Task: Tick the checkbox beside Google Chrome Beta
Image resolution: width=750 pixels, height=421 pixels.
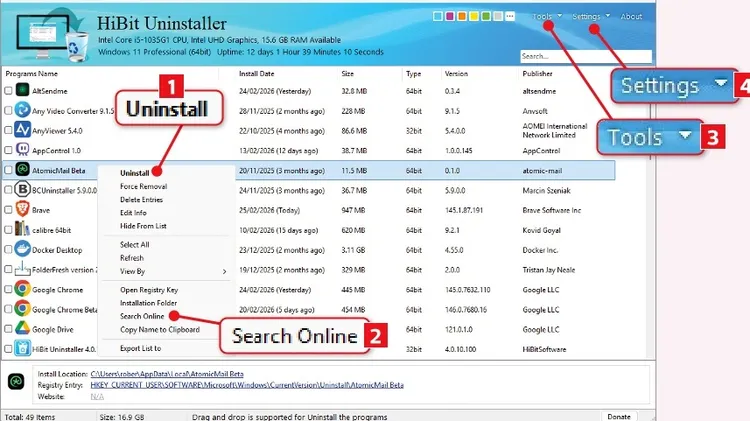Action: [x=8, y=309]
